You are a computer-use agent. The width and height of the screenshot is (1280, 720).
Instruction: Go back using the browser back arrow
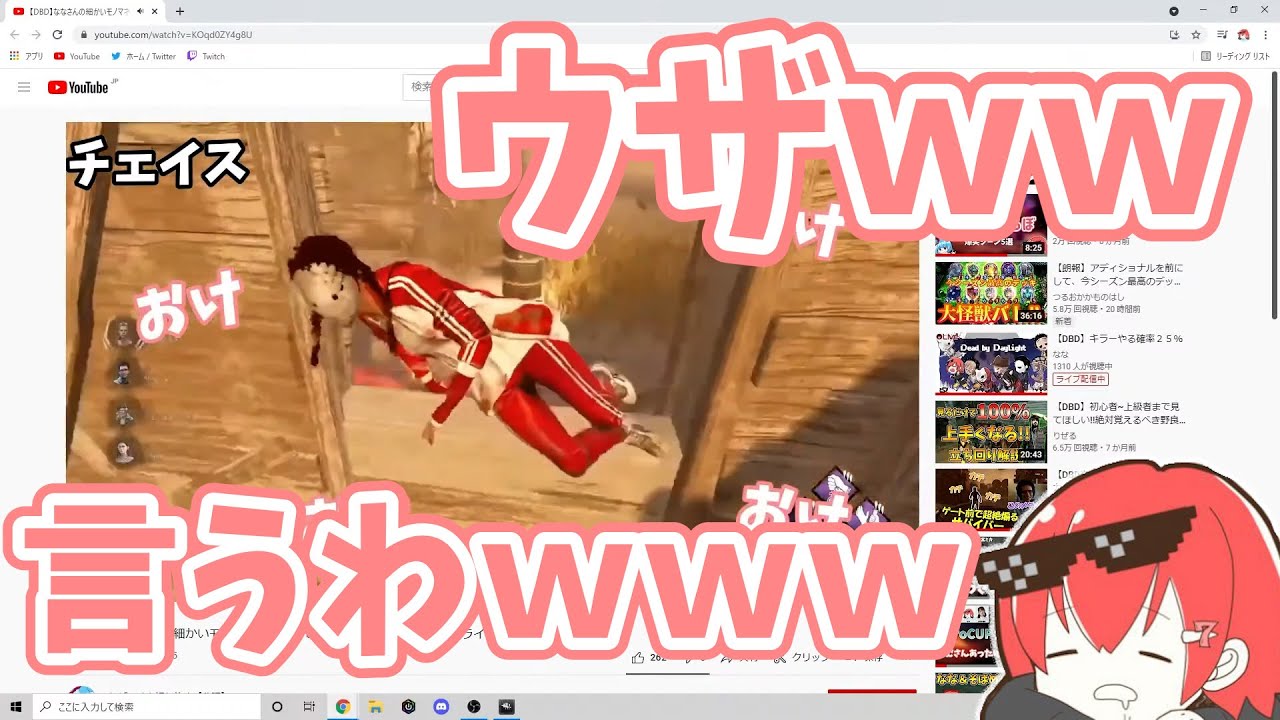(14, 34)
